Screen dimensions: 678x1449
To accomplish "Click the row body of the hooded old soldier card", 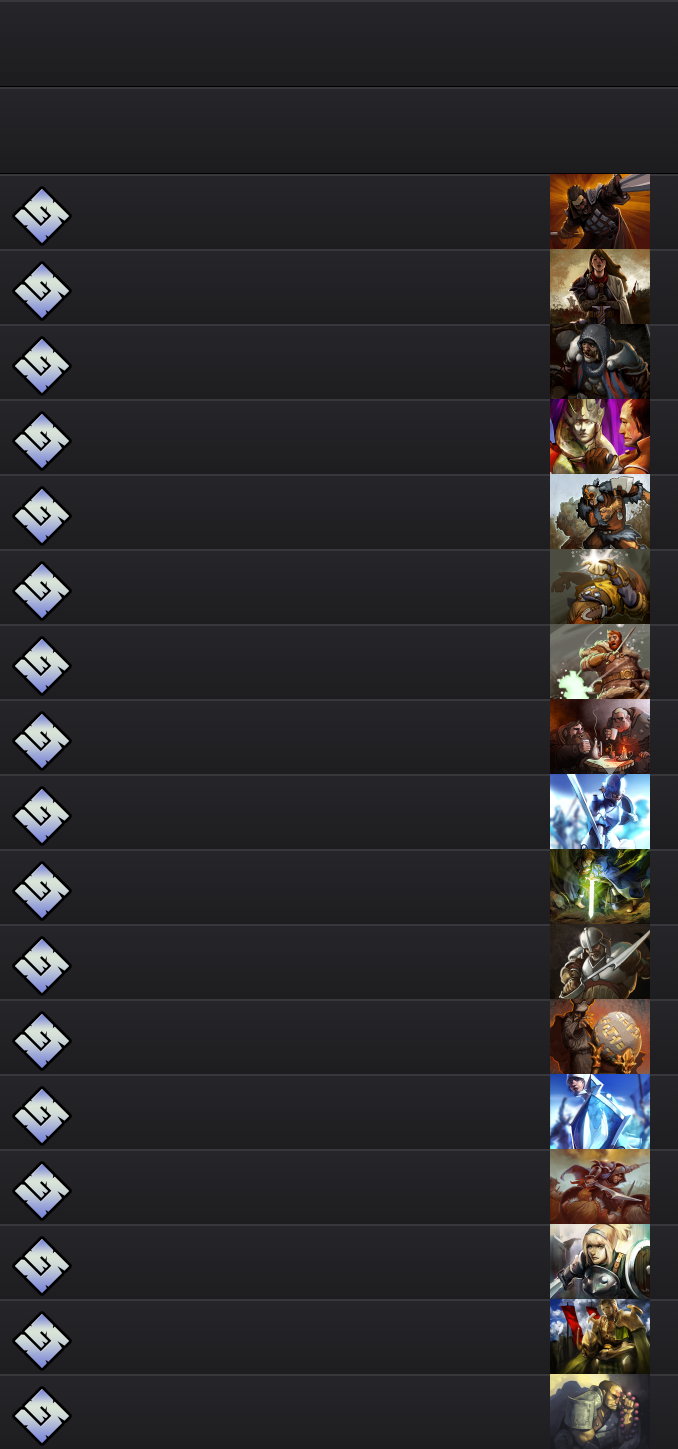I will [x=339, y=362].
